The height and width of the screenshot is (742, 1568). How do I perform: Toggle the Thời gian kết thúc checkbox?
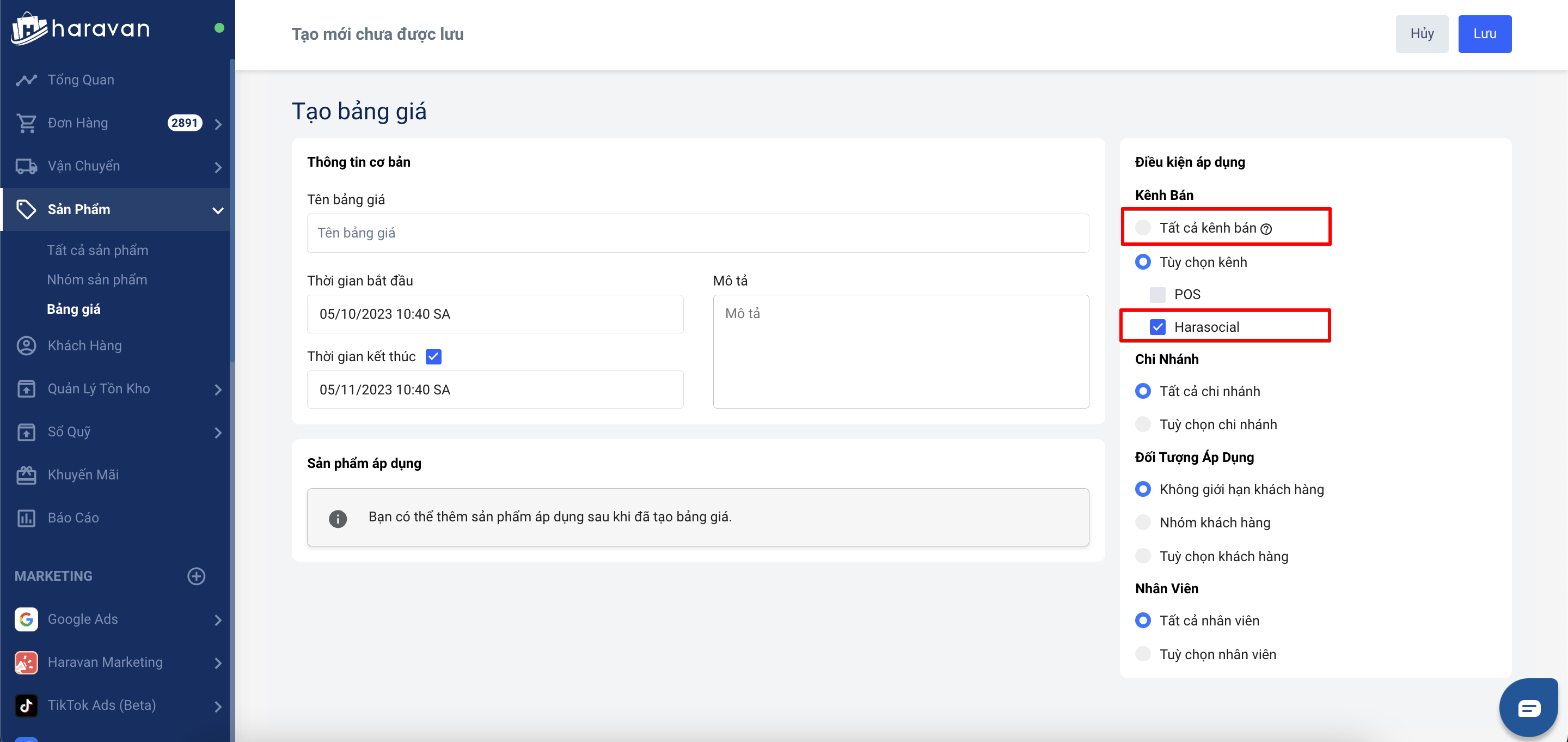pos(433,356)
